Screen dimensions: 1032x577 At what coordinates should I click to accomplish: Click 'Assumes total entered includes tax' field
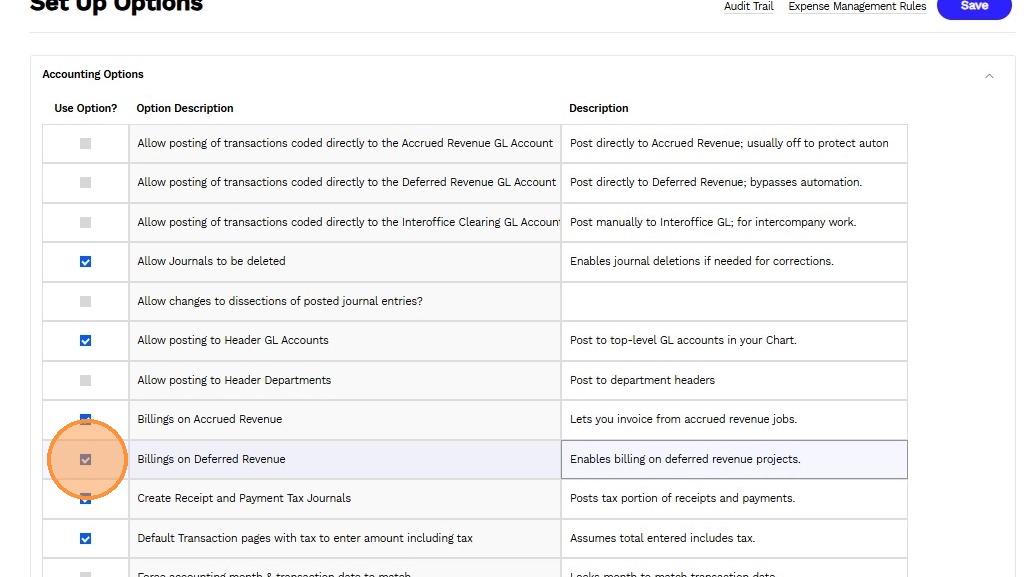click(x=733, y=539)
